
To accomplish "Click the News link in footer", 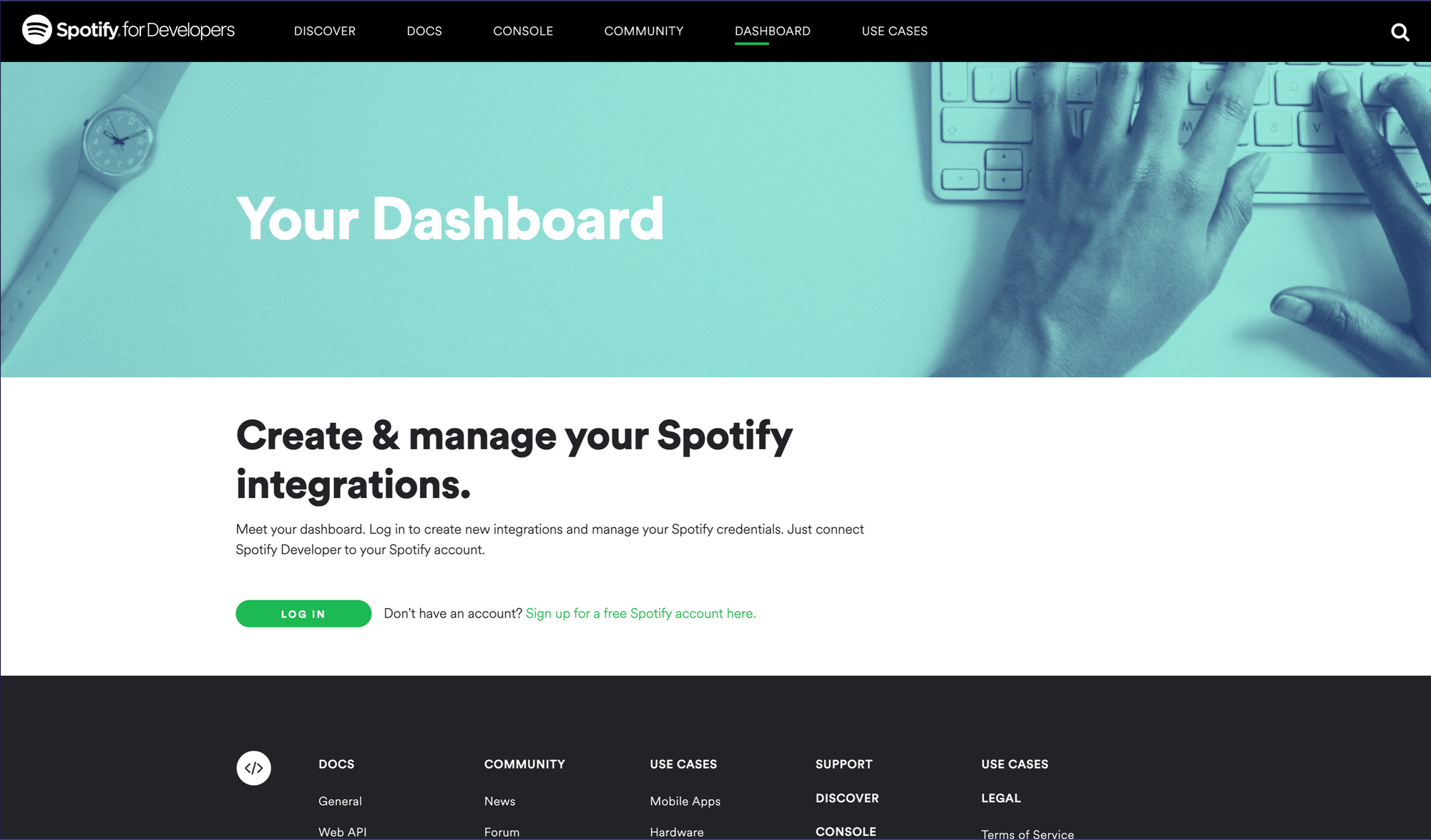I will click(x=499, y=800).
